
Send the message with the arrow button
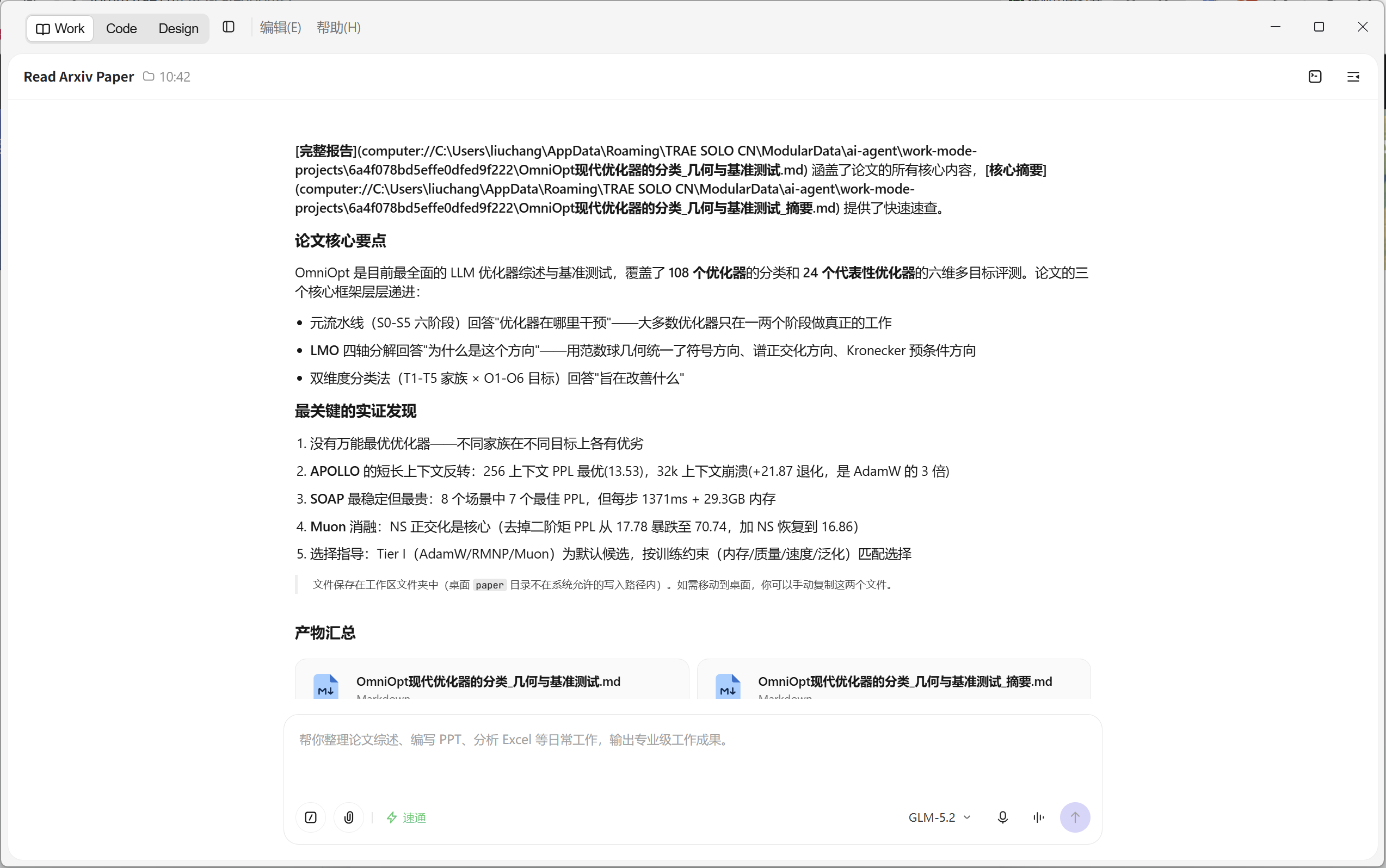[1075, 817]
